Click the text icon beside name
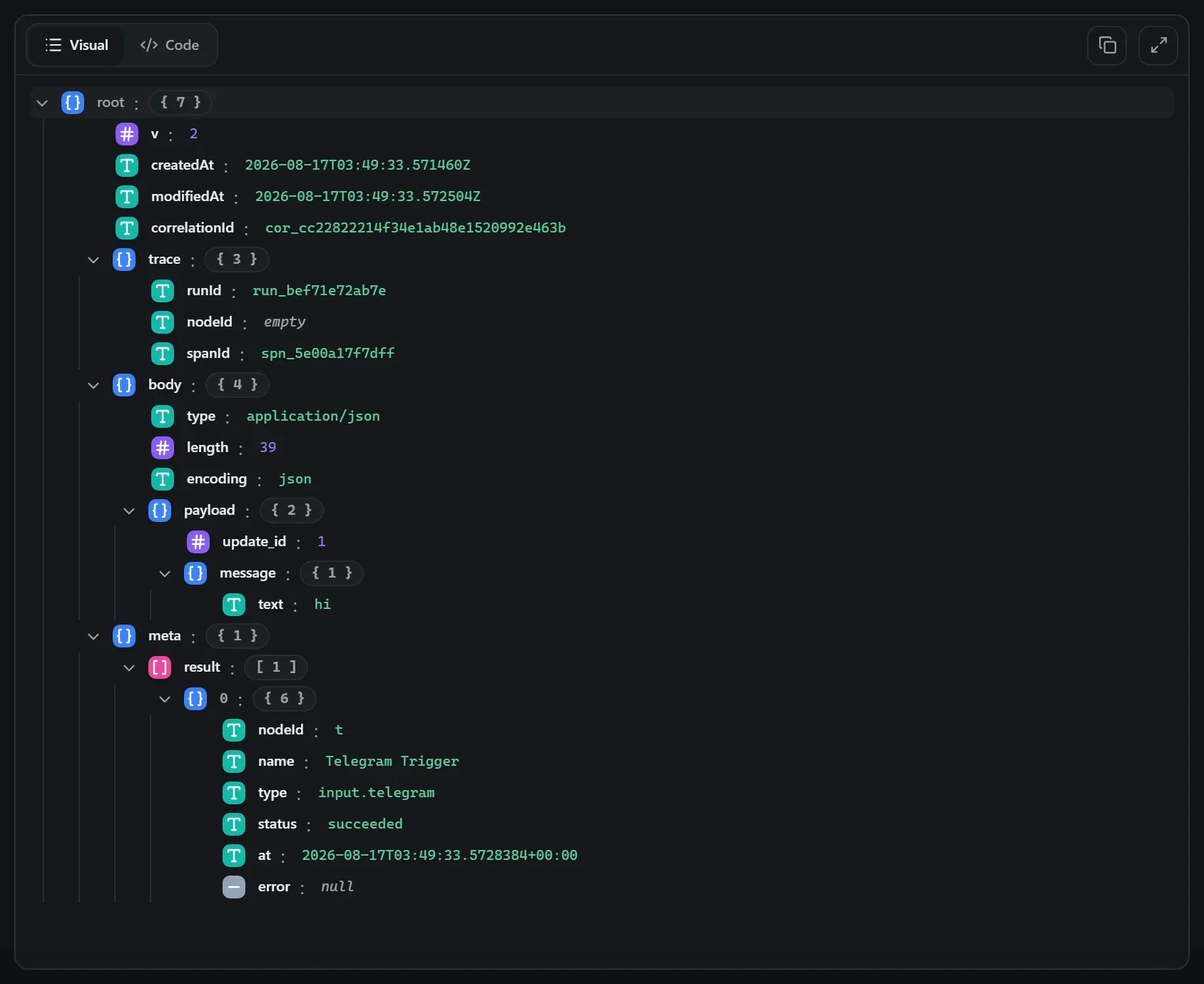Screen dimensions: 1204x984 click(234, 762)
